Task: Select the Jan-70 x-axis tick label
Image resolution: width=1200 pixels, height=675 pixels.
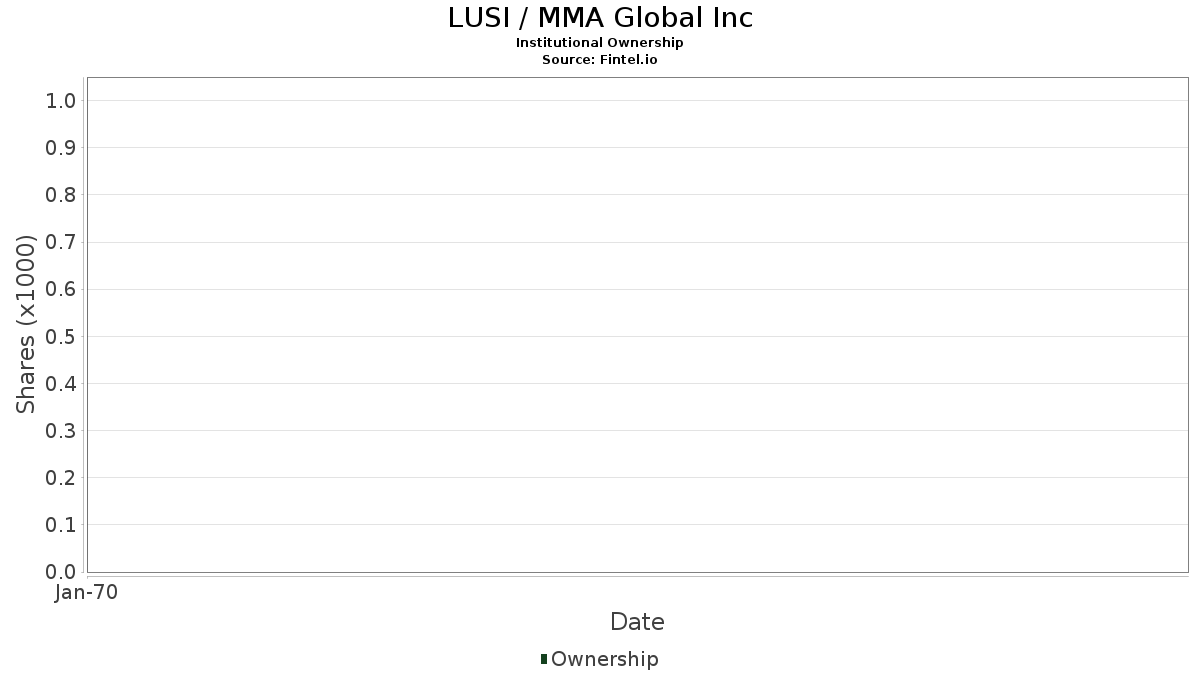Action: [x=87, y=593]
